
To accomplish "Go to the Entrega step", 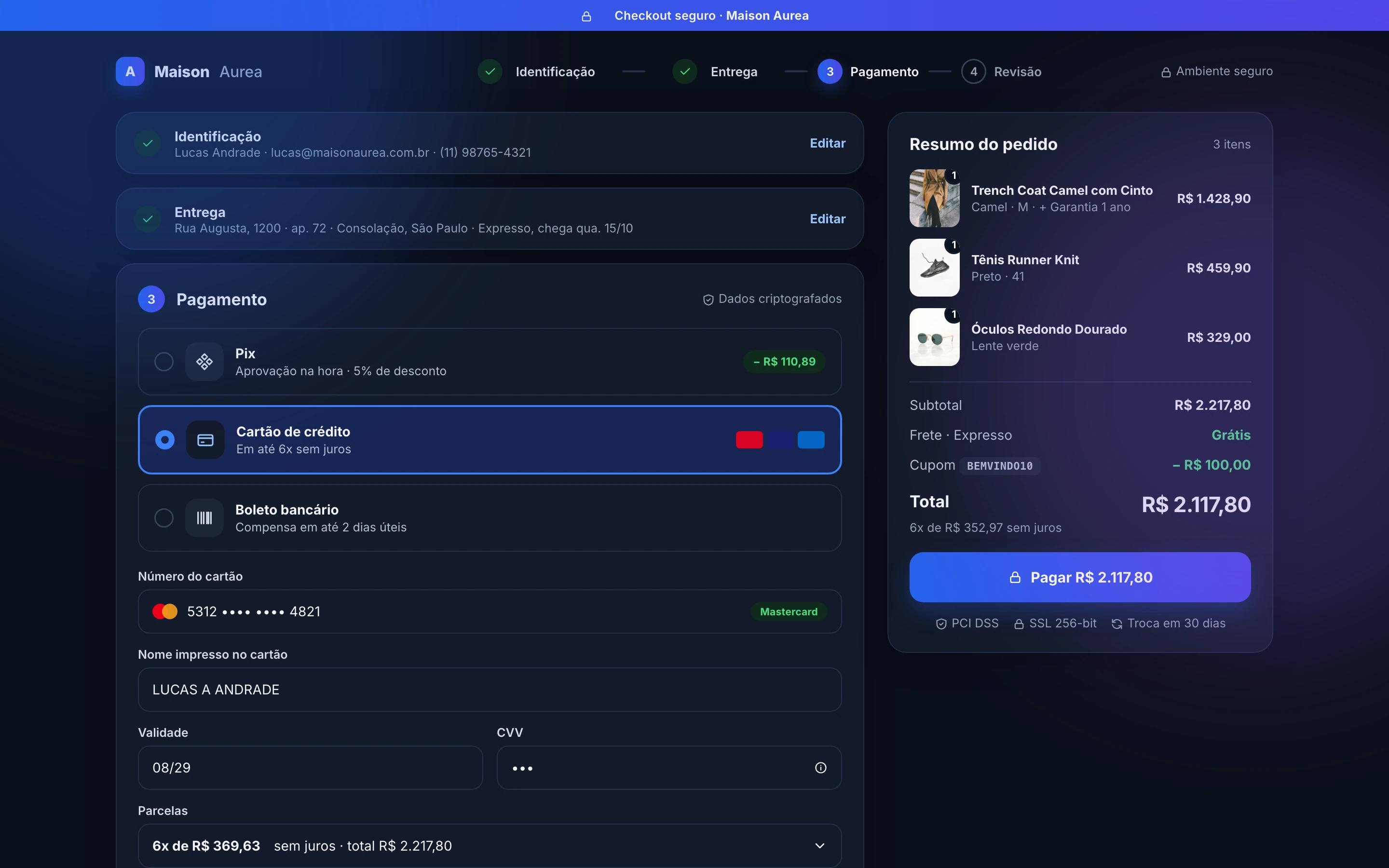I will pos(715,72).
